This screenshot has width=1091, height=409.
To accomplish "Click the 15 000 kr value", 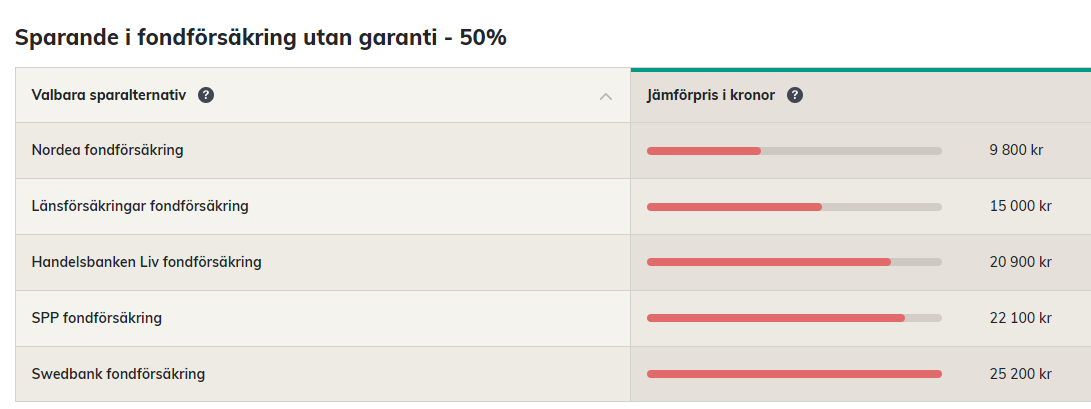I will coord(1020,207).
